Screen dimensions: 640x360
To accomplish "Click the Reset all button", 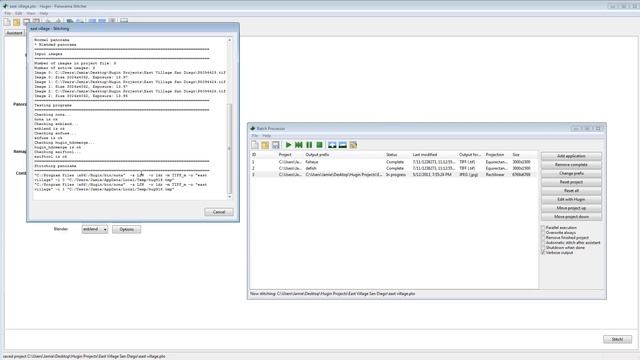I will click(x=571, y=191).
